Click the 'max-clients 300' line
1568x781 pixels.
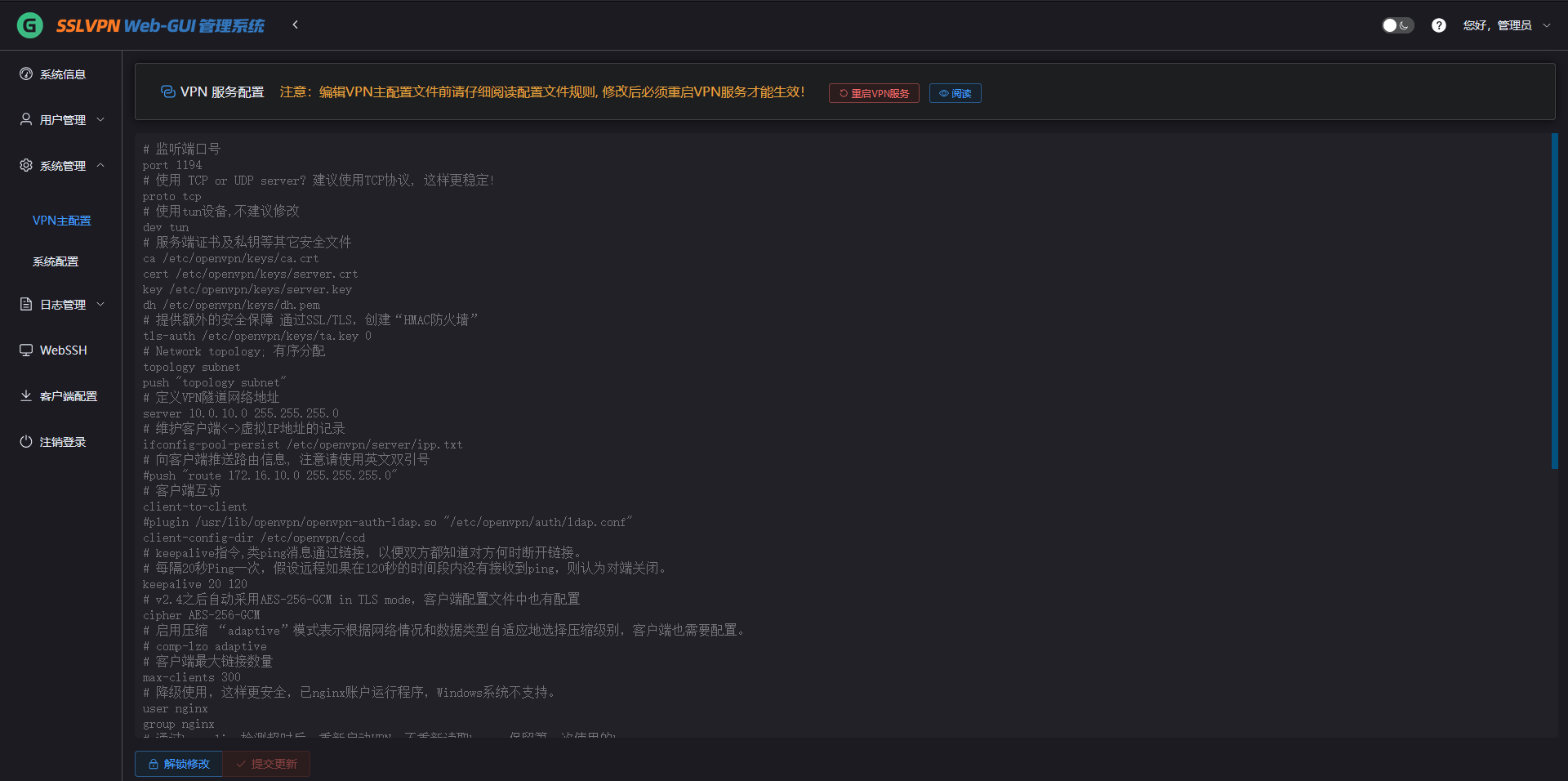pos(192,677)
